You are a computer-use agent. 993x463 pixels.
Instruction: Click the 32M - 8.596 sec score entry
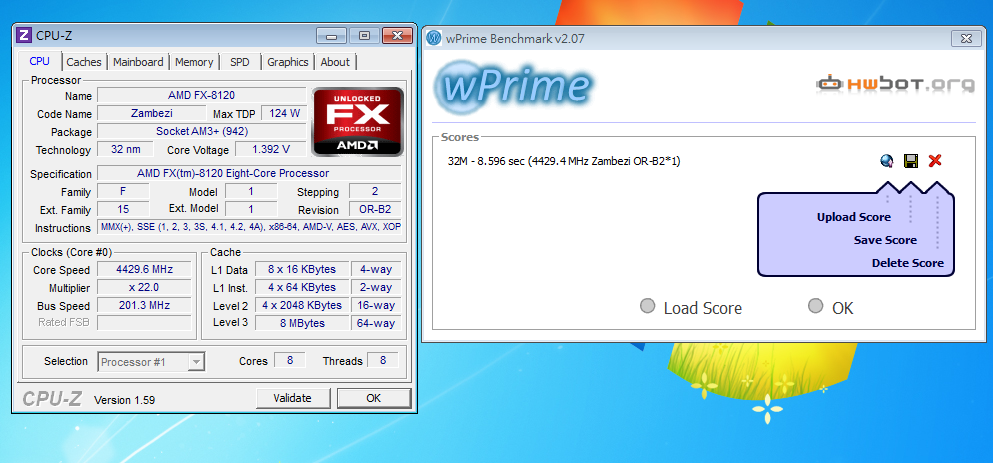(x=564, y=162)
